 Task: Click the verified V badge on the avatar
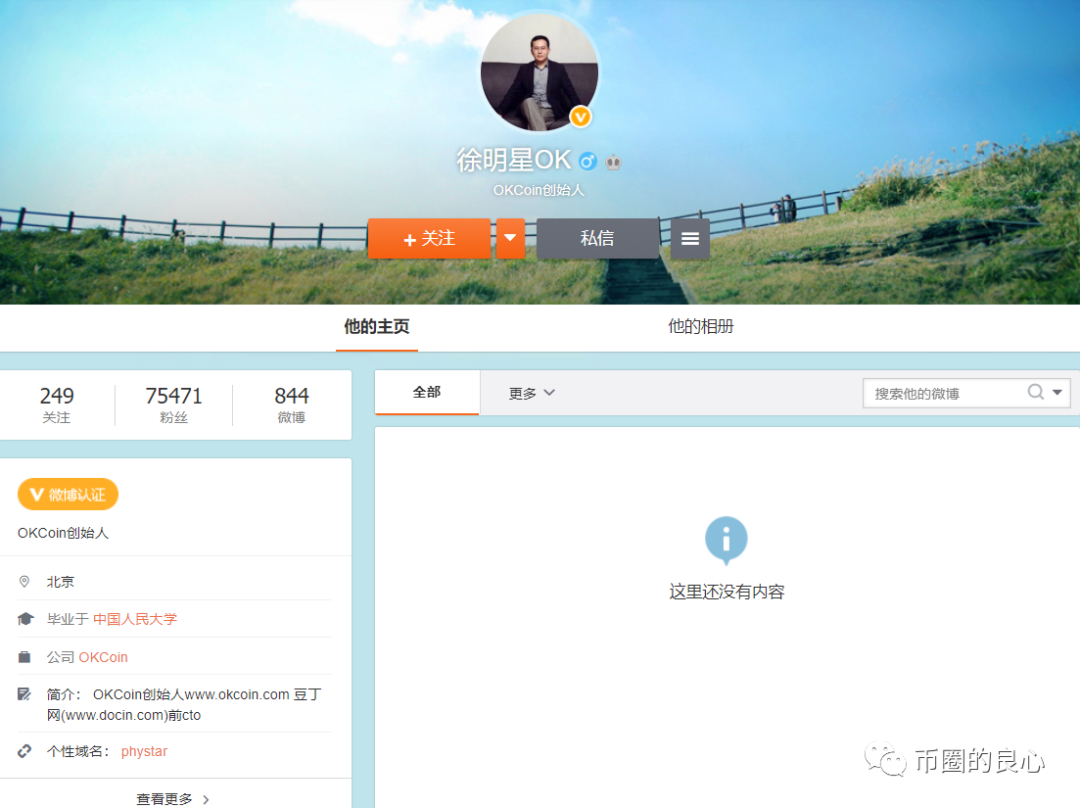tap(581, 118)
